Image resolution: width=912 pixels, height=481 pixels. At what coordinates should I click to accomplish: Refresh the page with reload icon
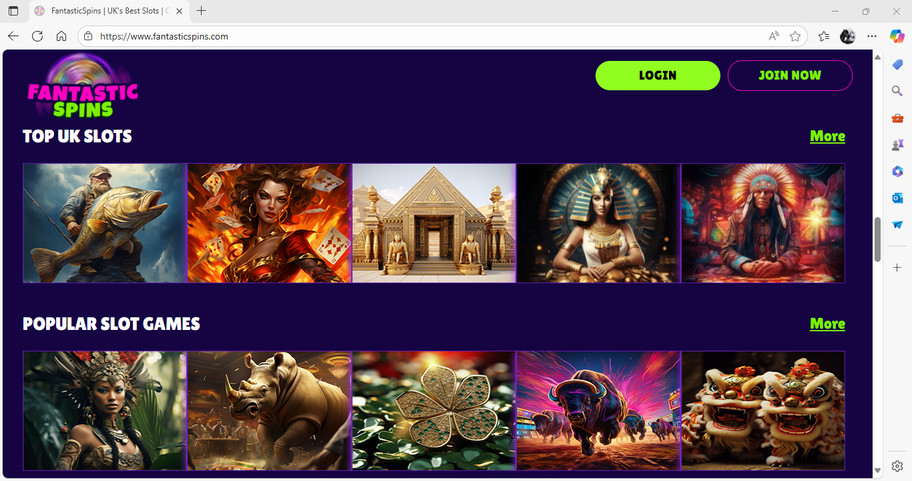coord(37,36)
